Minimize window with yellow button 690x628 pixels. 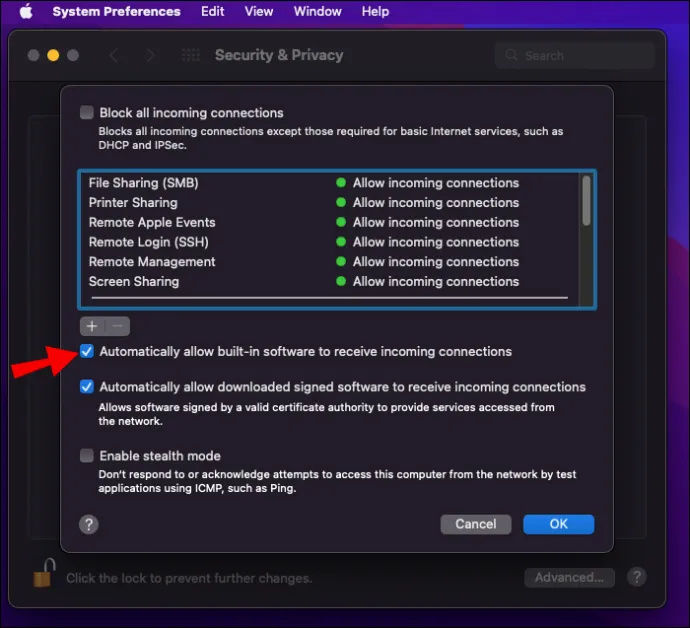pyautogui.click(x=53, y=55)
